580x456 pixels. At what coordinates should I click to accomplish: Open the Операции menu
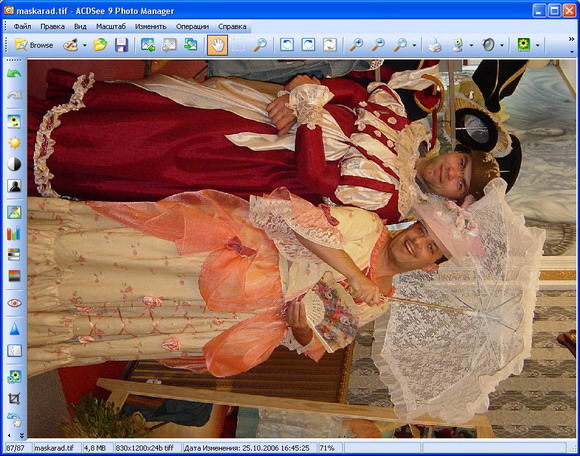pyautogui.click(x=192, y=27)
